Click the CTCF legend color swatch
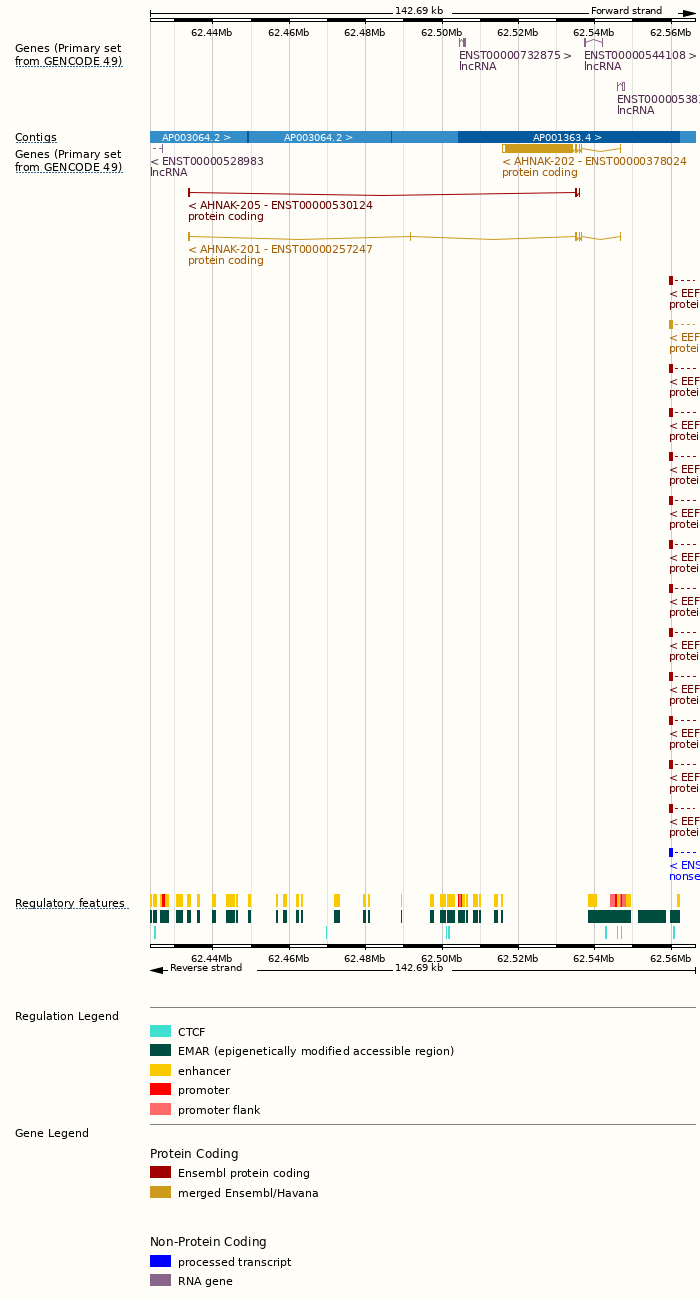This screenshot has width=700, height=1299. 160,1031
